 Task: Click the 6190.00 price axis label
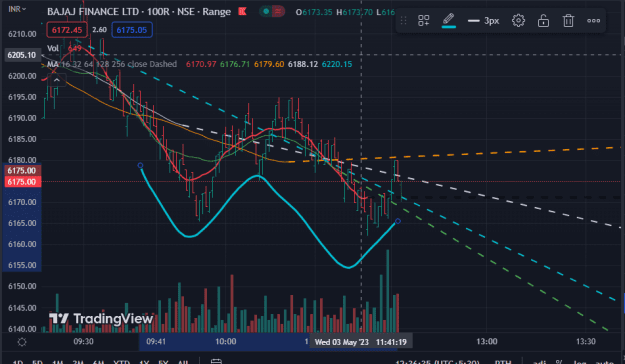pos(22,118)
